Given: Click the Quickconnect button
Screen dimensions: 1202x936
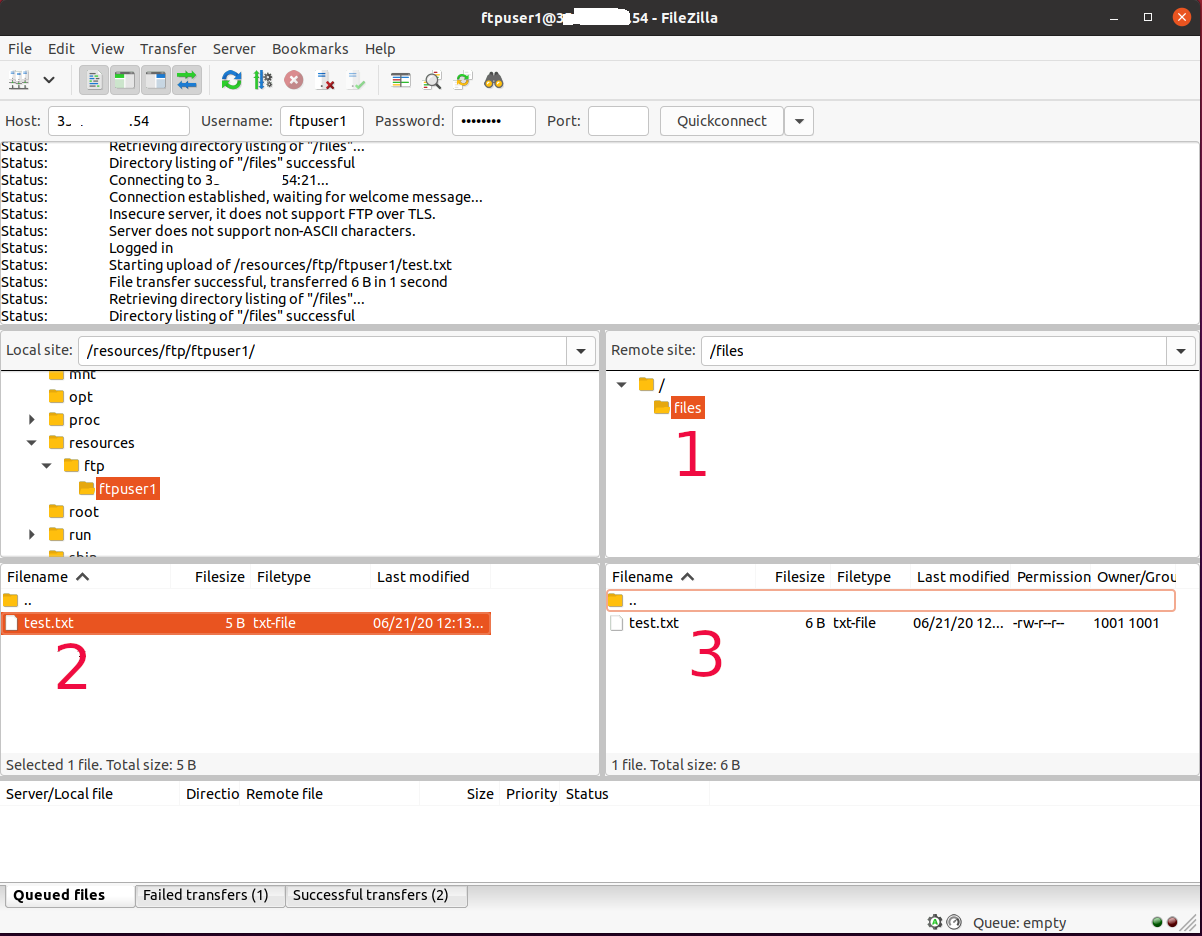Looking at the screenshot, I should coord(722,121).
